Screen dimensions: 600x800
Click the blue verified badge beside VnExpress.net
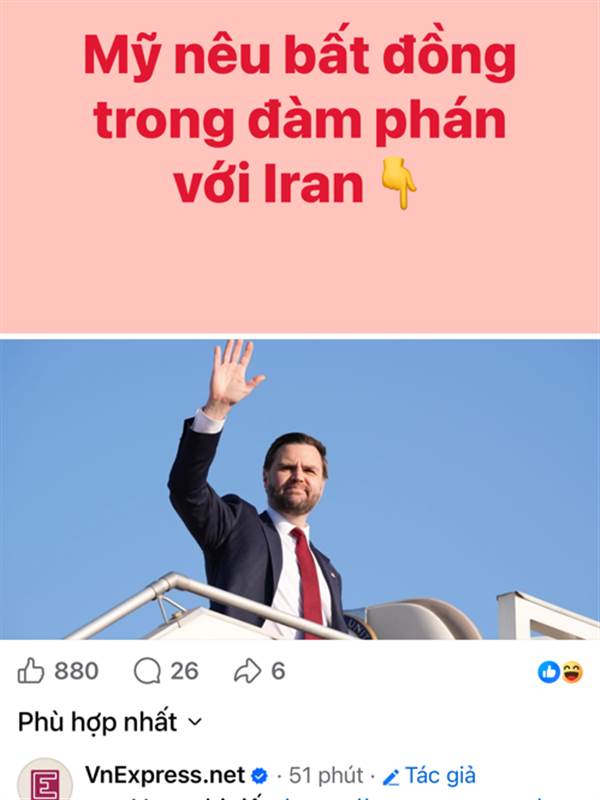coord(260,776)
